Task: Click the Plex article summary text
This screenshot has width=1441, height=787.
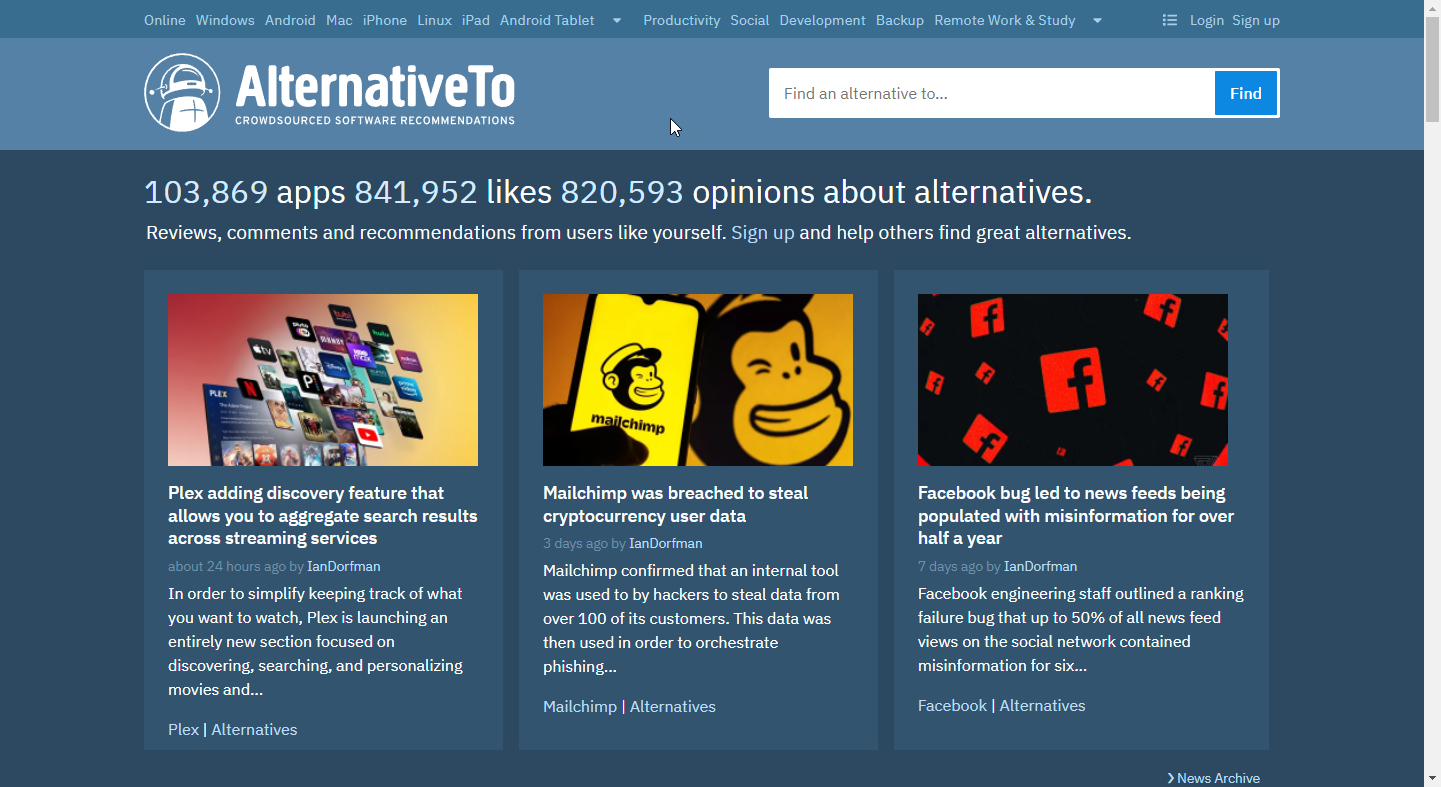Action: click(316, 642)
